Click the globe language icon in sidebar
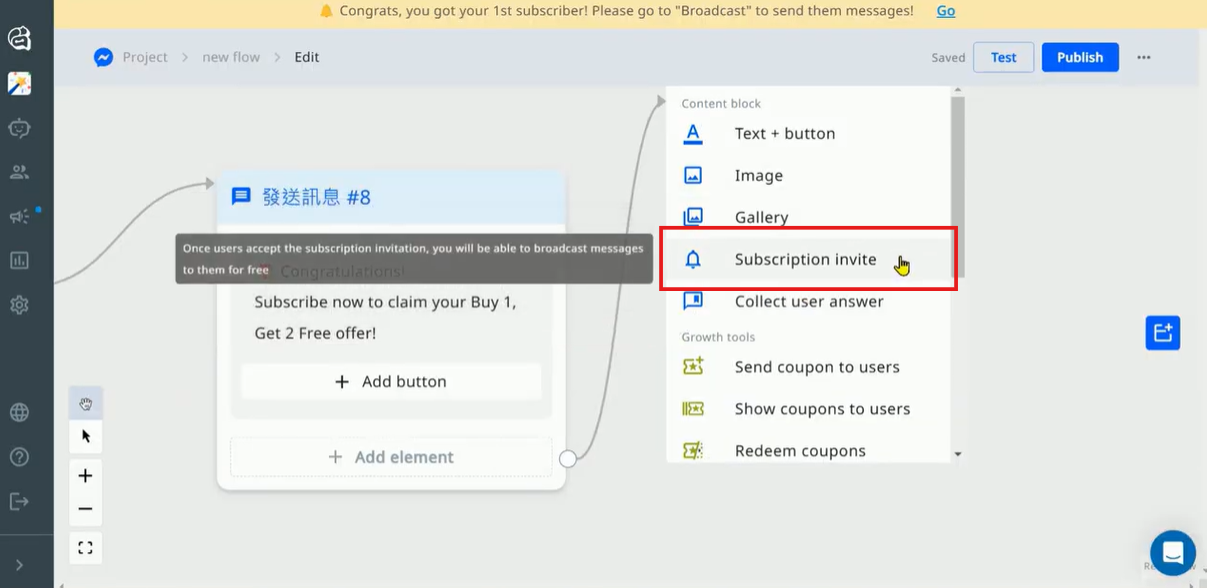 point(19,412)
